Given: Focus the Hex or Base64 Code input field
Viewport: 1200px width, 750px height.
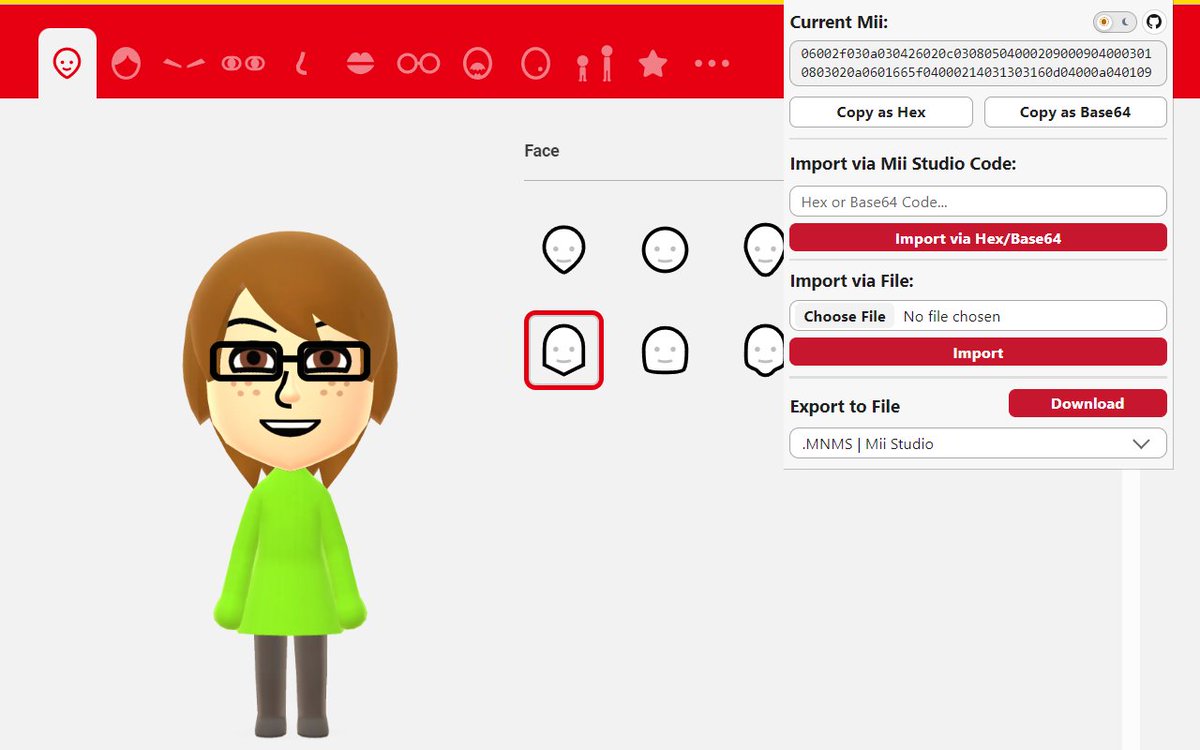Looking at the screenshot, I should (978, 201).
